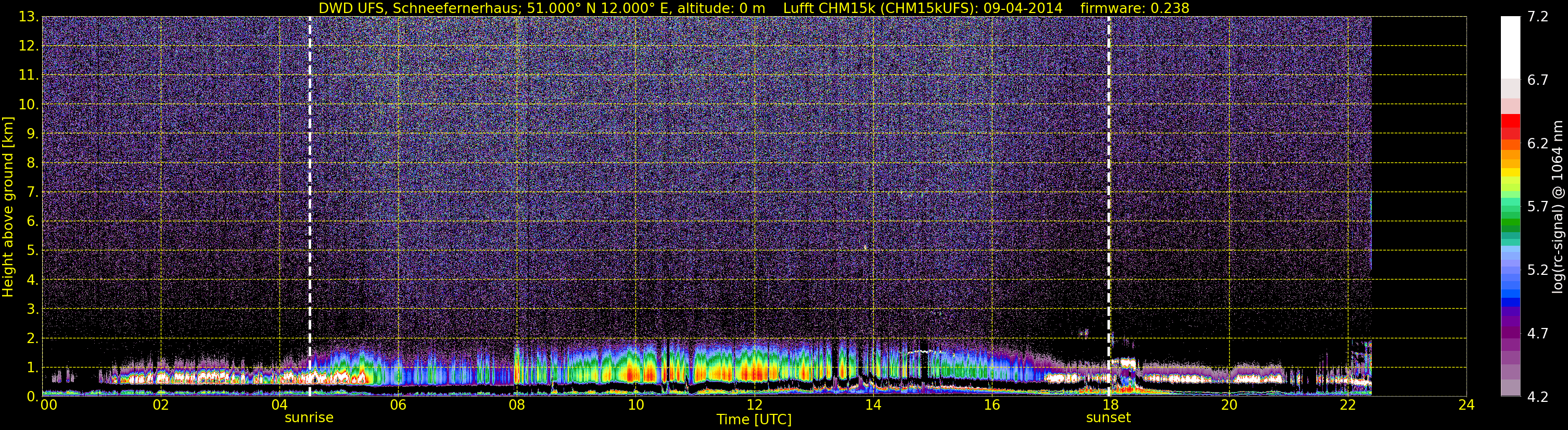
Task: Click the height axis tick label 5
Action: pyautogui.click(x=33, y=251)
